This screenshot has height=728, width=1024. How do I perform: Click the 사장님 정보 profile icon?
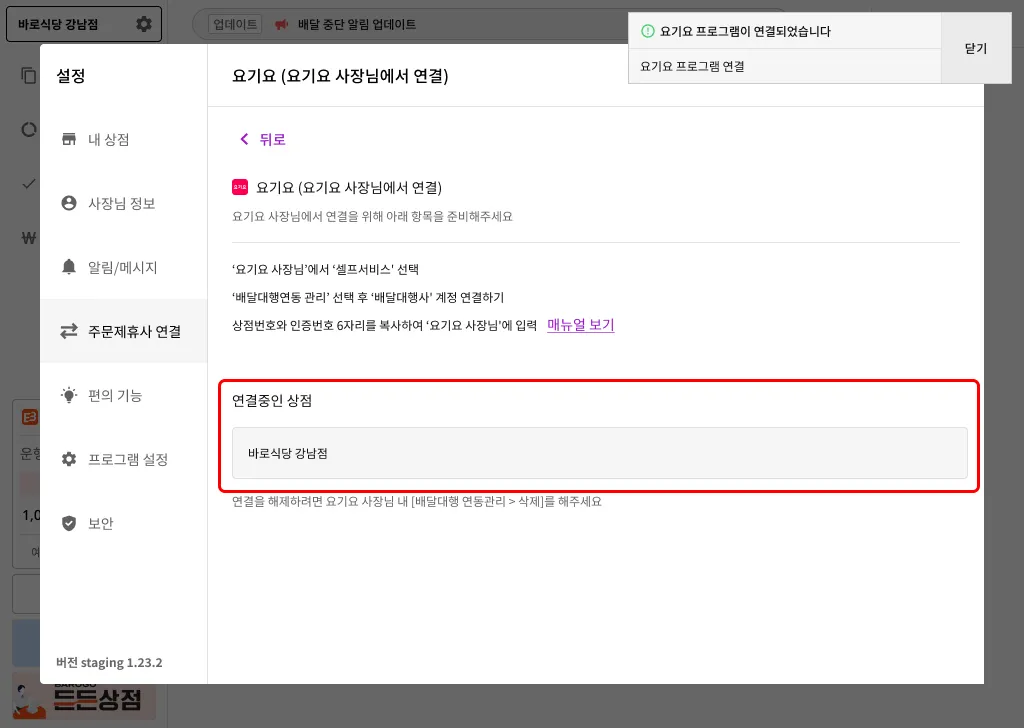point(69,203)
